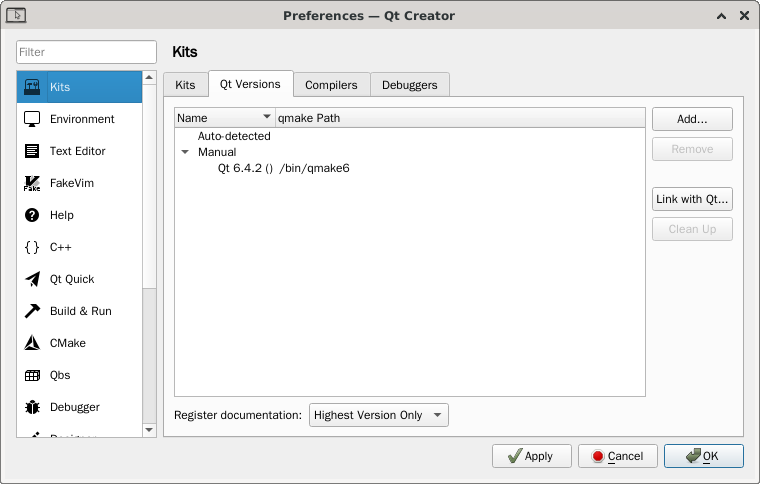Confirm with the OK button

click(x=704, y=456)
